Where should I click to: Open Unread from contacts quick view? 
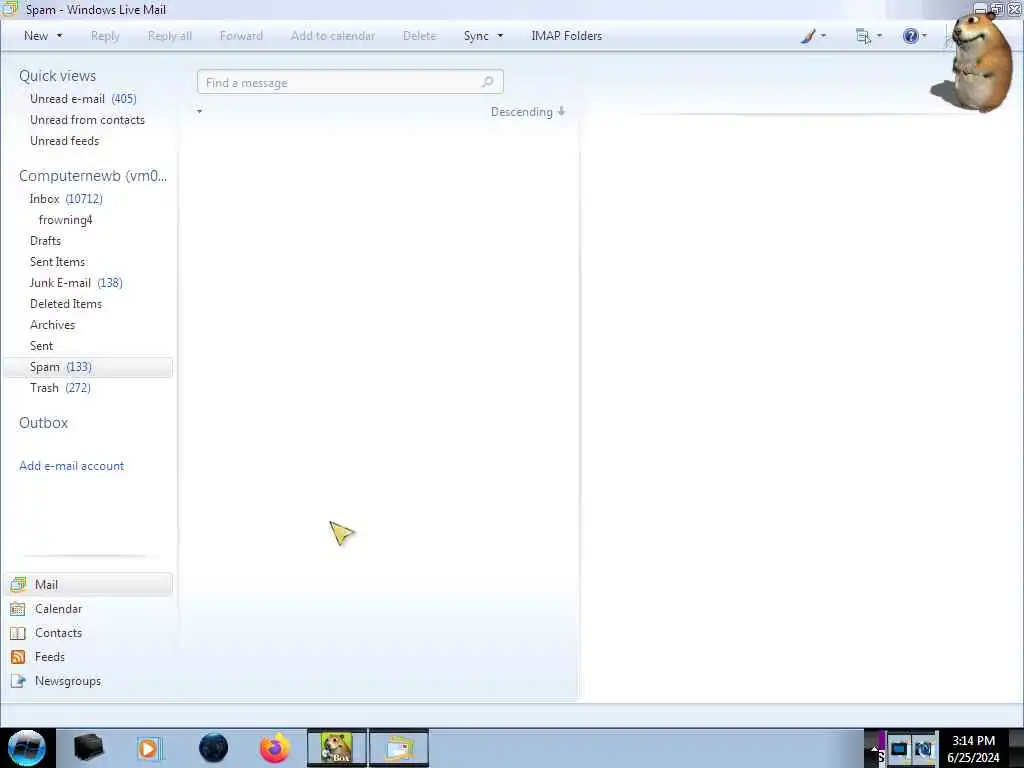click(88, 120)
